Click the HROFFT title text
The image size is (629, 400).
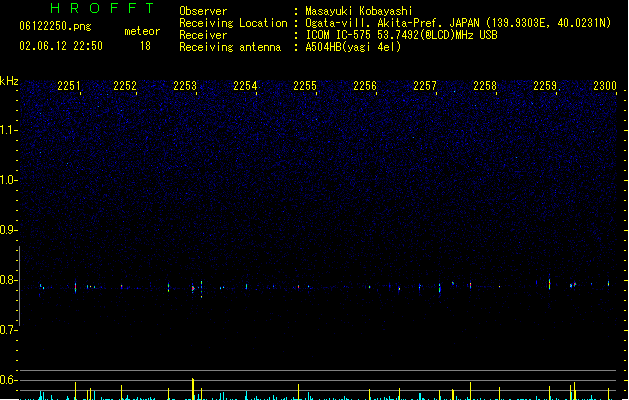click(x=102, y=8)
